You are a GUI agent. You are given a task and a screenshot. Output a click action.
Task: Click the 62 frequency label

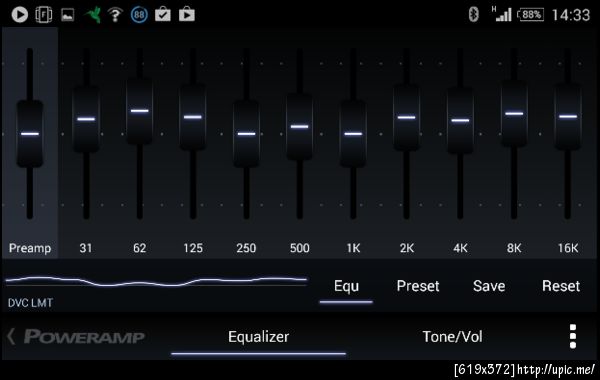pos(140,248)
